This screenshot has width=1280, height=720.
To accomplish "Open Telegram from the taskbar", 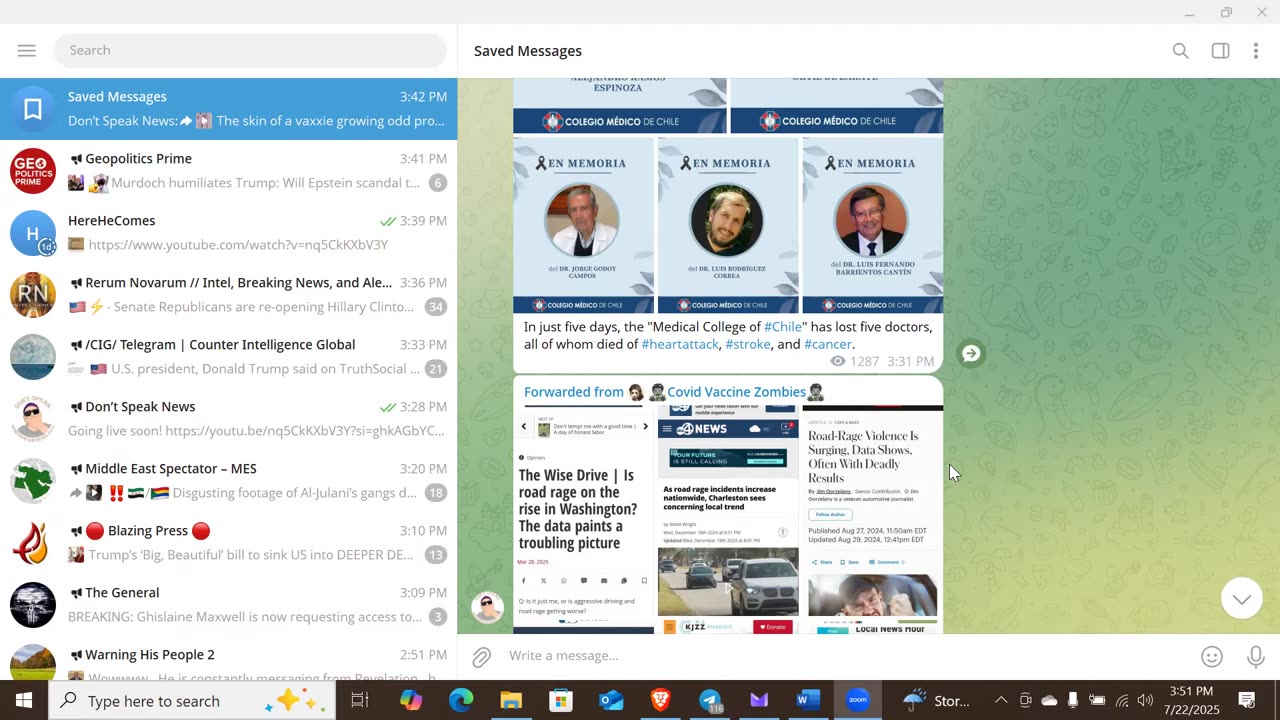I will tap(710, 700).
